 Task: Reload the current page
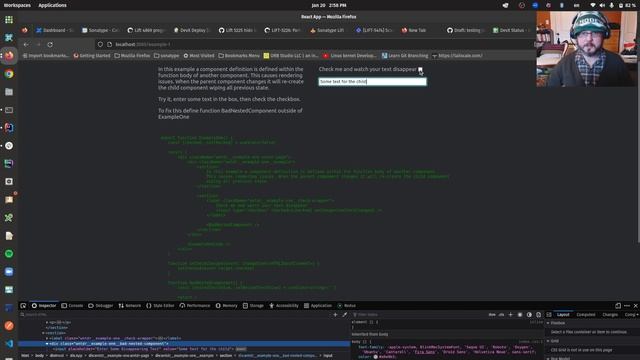[x=50, y=44]
